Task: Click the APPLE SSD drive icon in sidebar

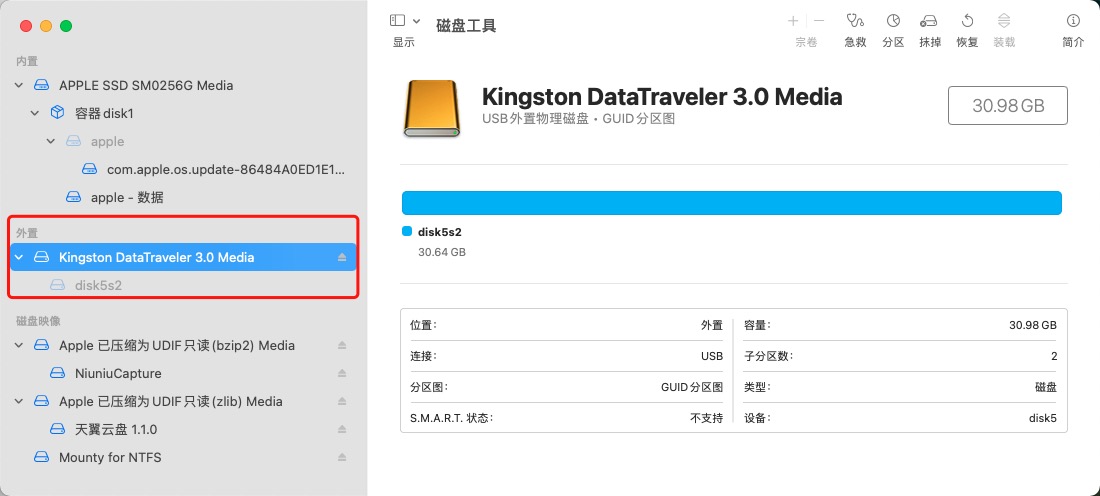Action: 42,86
